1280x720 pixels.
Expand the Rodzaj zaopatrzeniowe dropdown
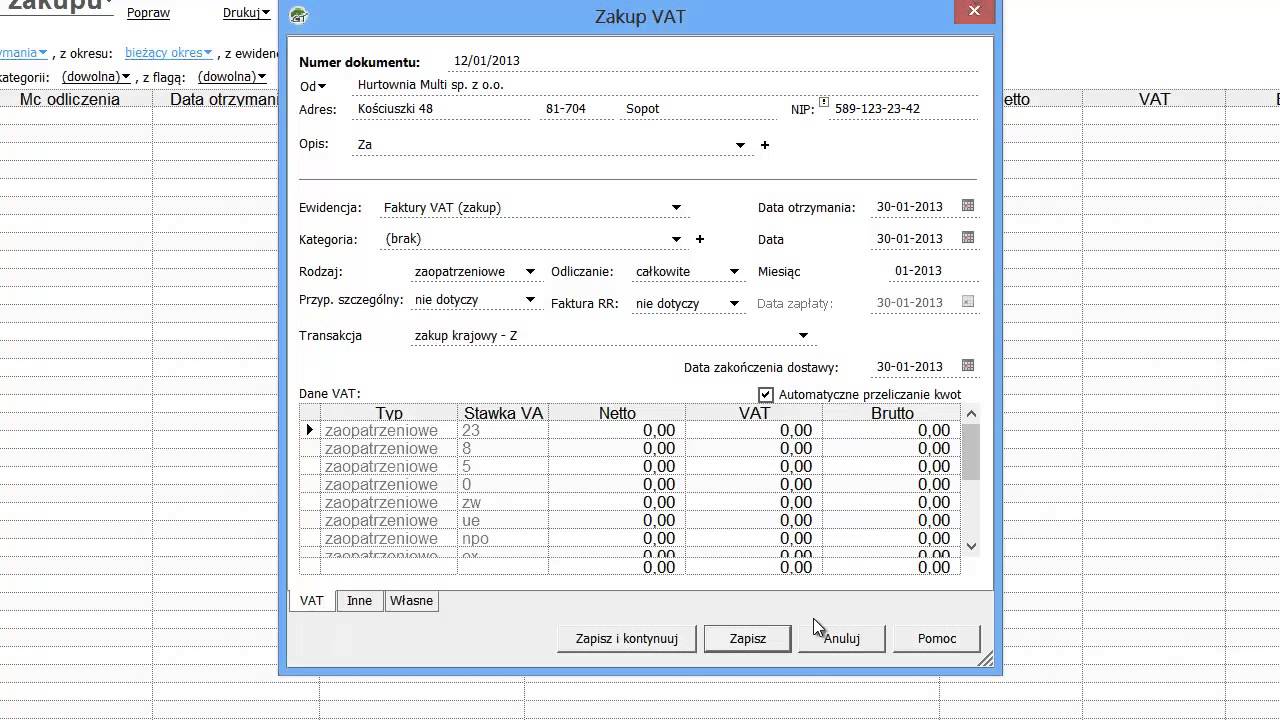tap(530, 272)
